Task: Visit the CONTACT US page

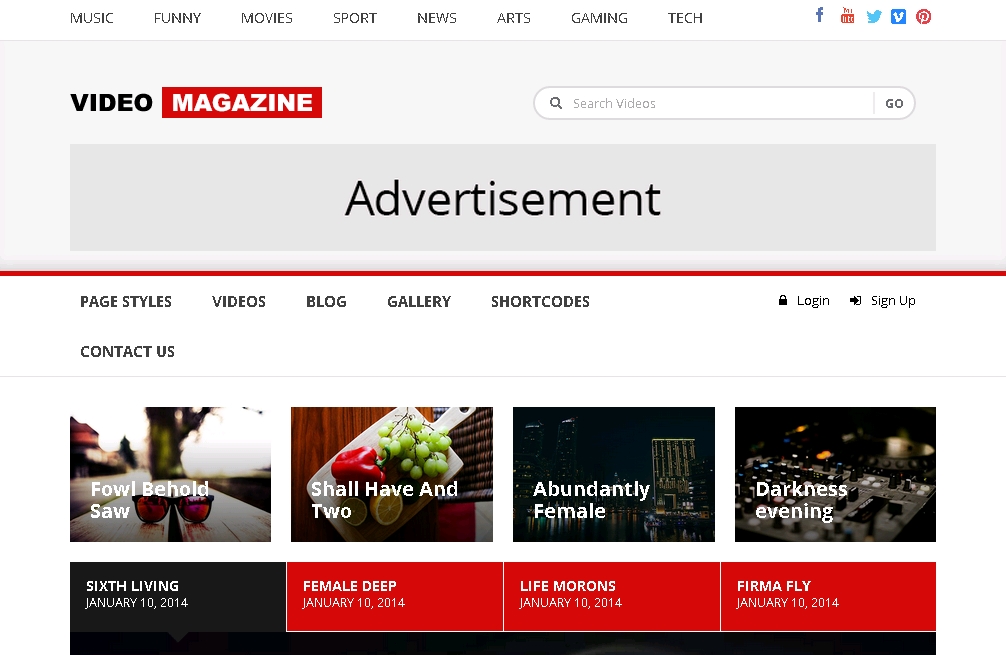Action: [x=127, y=352]
